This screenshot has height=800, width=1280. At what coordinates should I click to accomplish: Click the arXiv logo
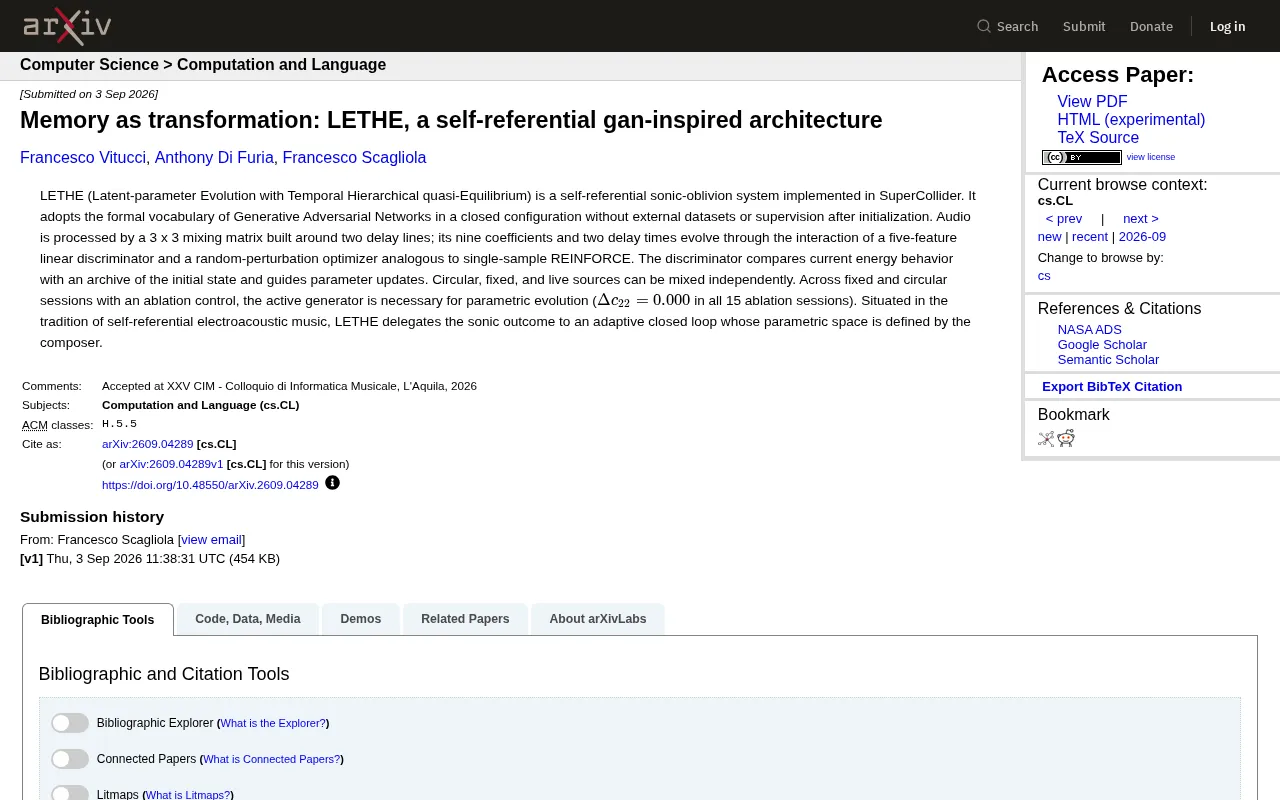[67, 26]
